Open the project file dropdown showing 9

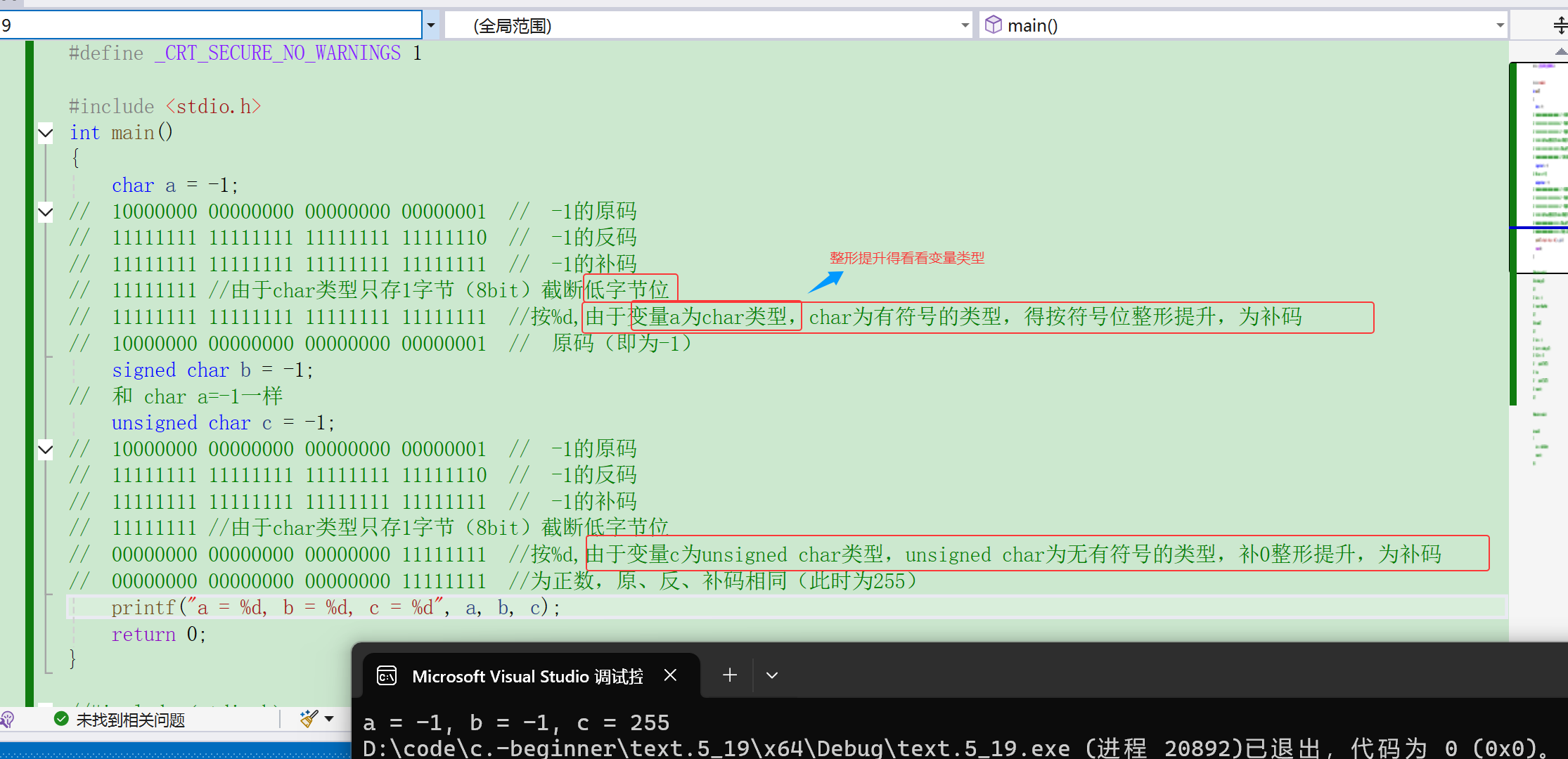point(430,26)
